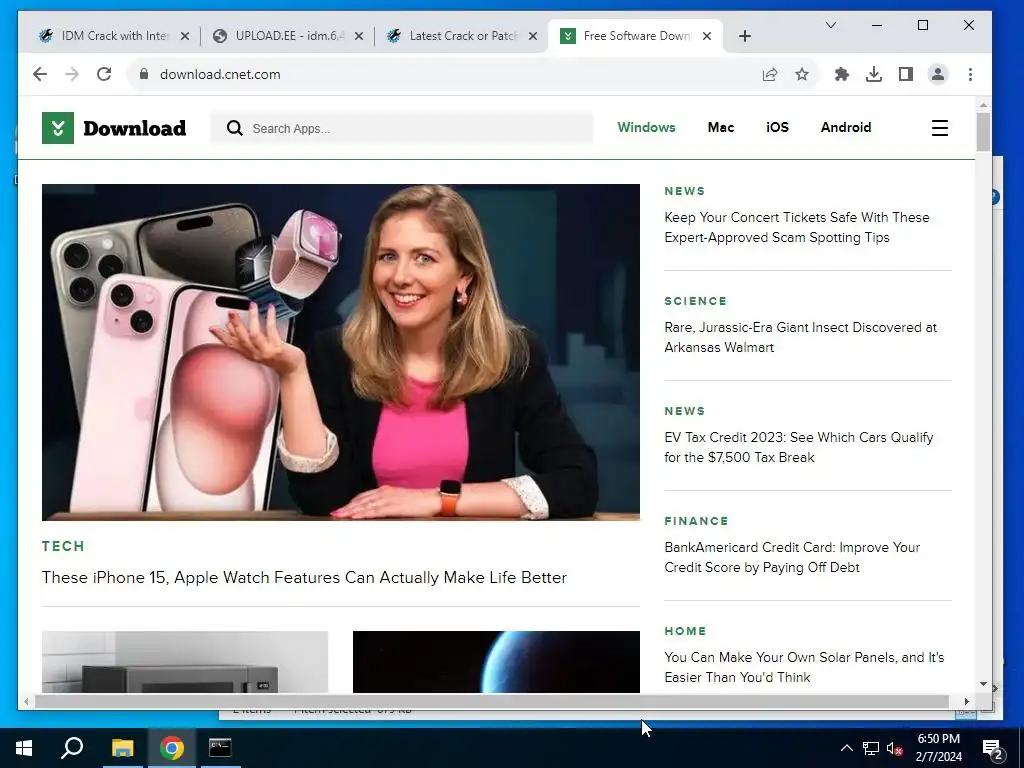Bookmark this tab with the star
Screen dimensions: 1024x768
click(x=802, y=74)
